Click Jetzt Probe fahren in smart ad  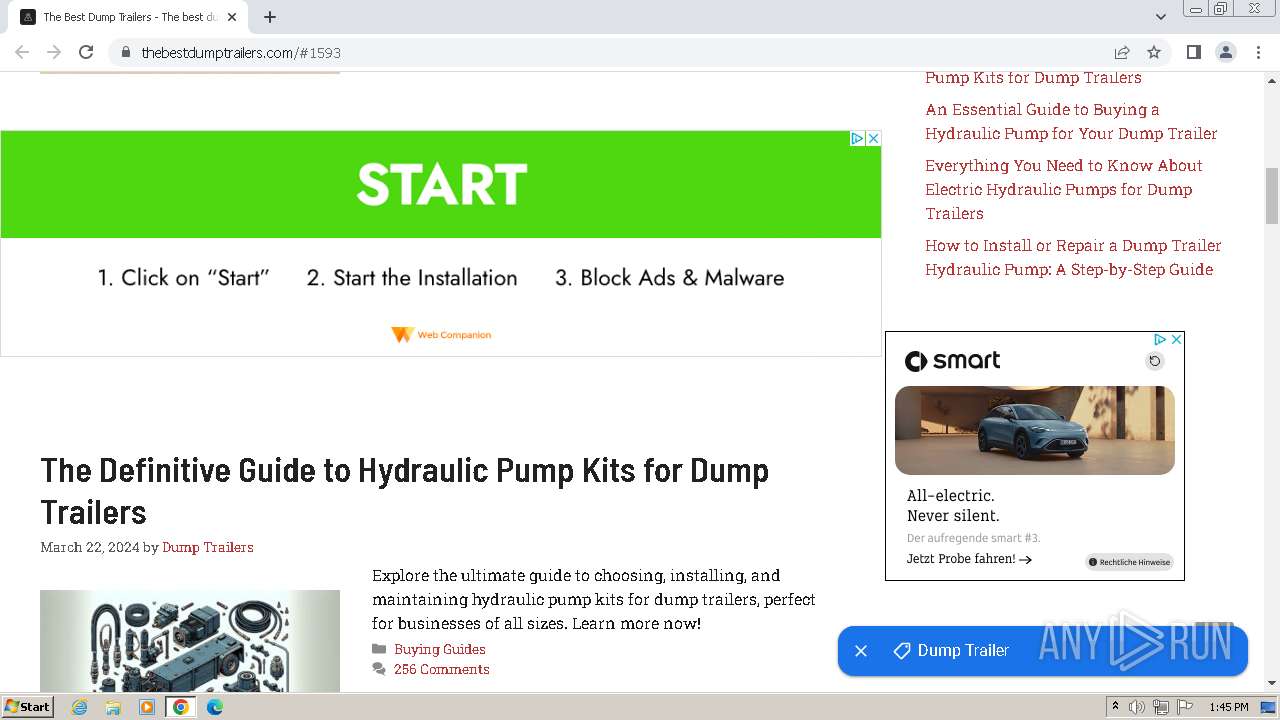[x=969, y=559]
